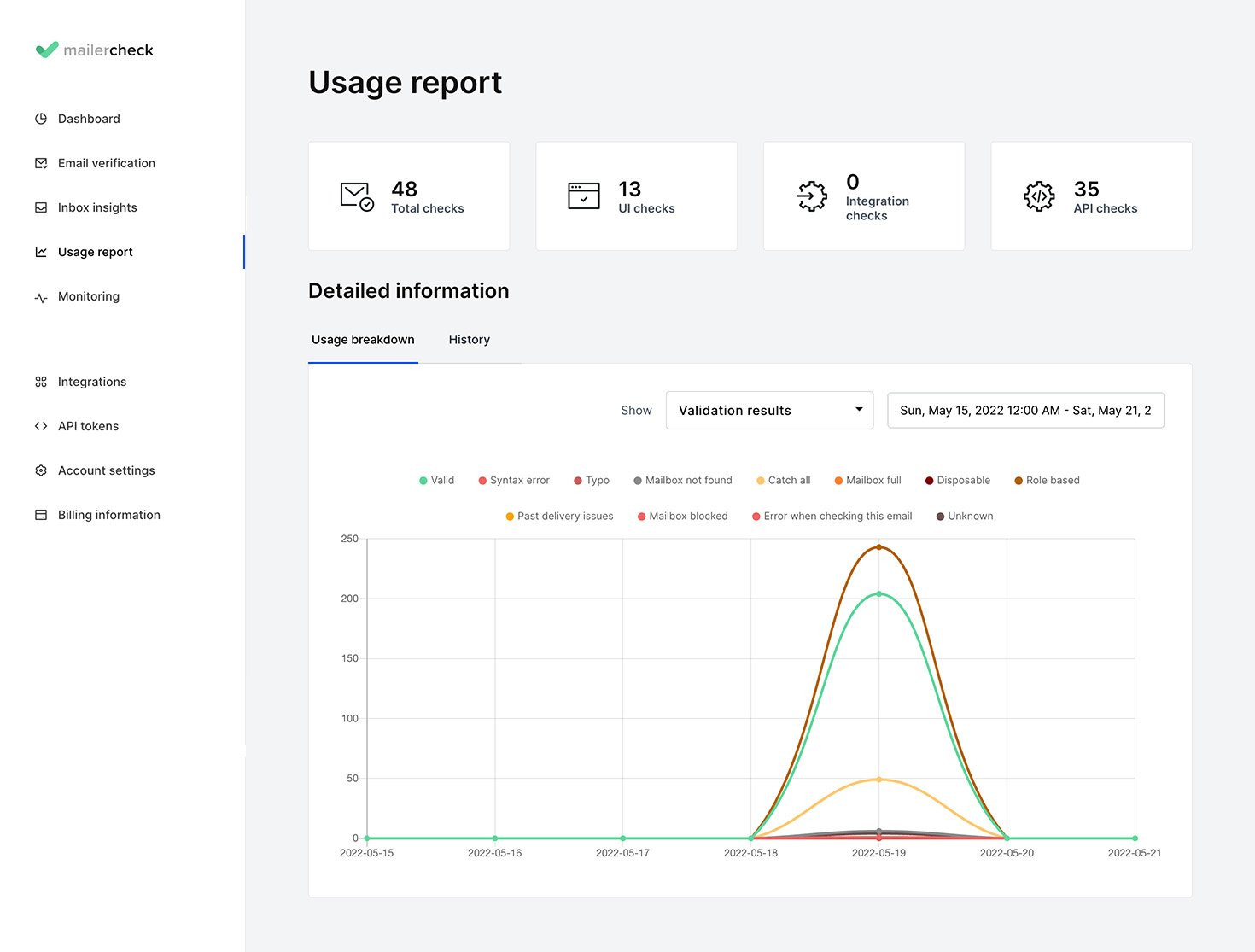This screenshot has width=1255, height=952.
Task: Open the Dashboard page
Action: pyautogui.click(x=89, y=119)
